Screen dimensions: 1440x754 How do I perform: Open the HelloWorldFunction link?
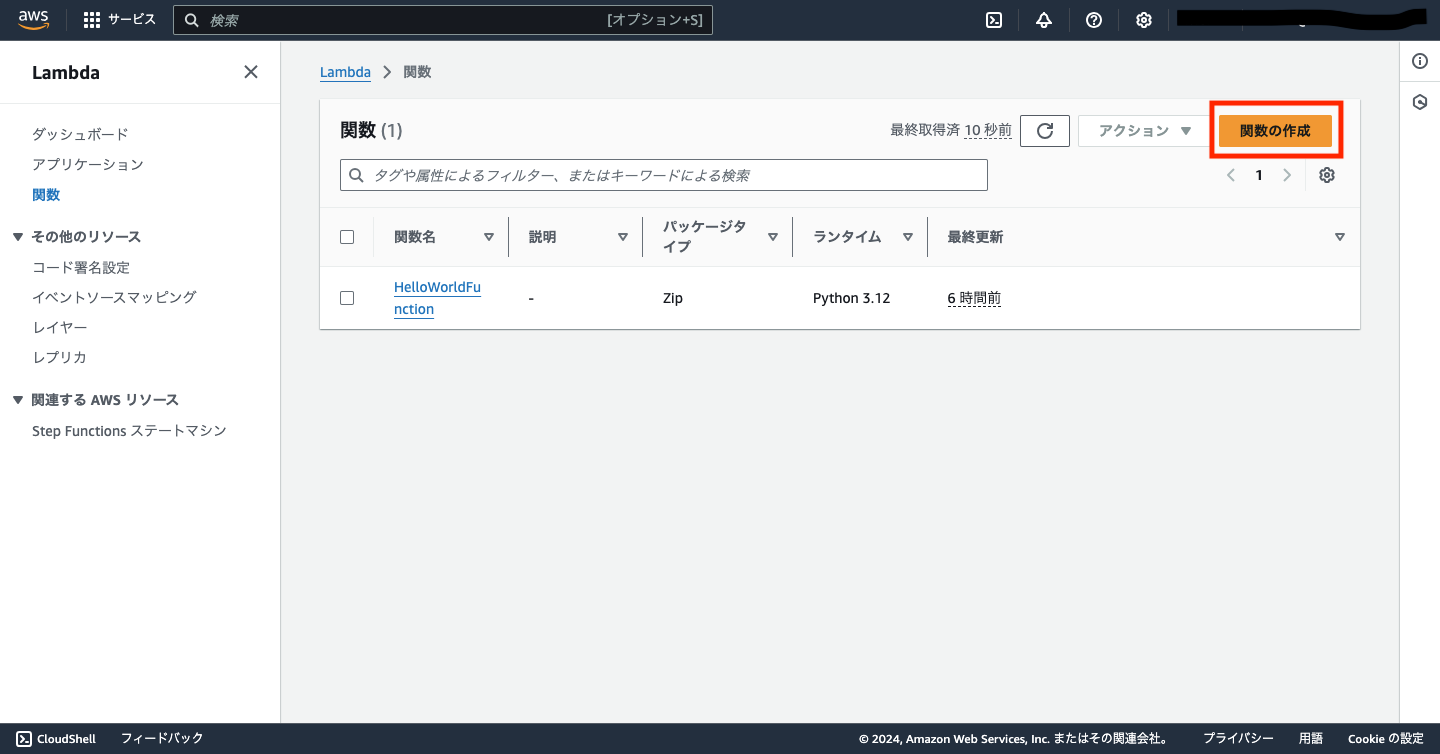[x=437, y=298]
